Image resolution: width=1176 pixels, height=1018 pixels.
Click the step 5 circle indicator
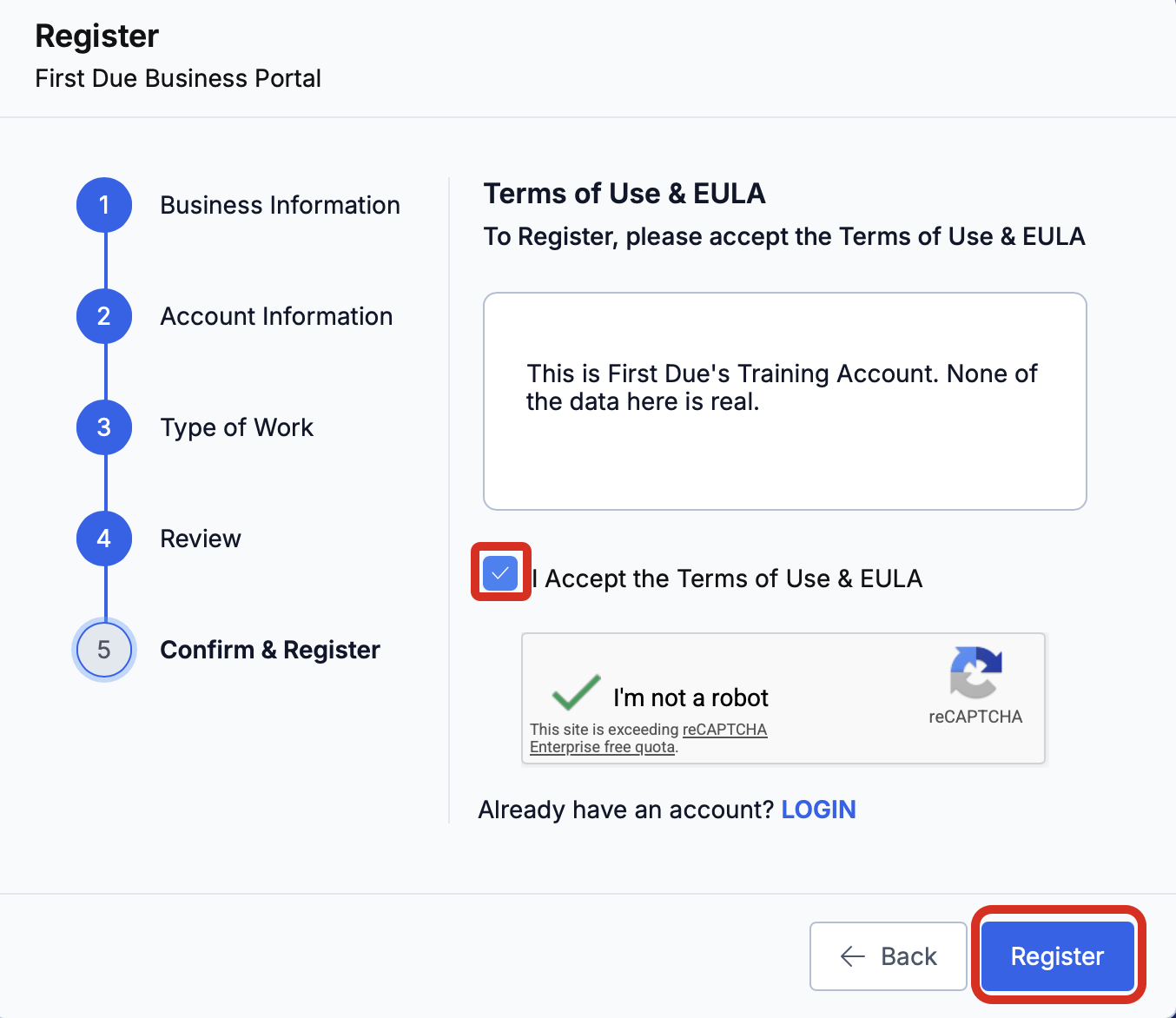104,650
